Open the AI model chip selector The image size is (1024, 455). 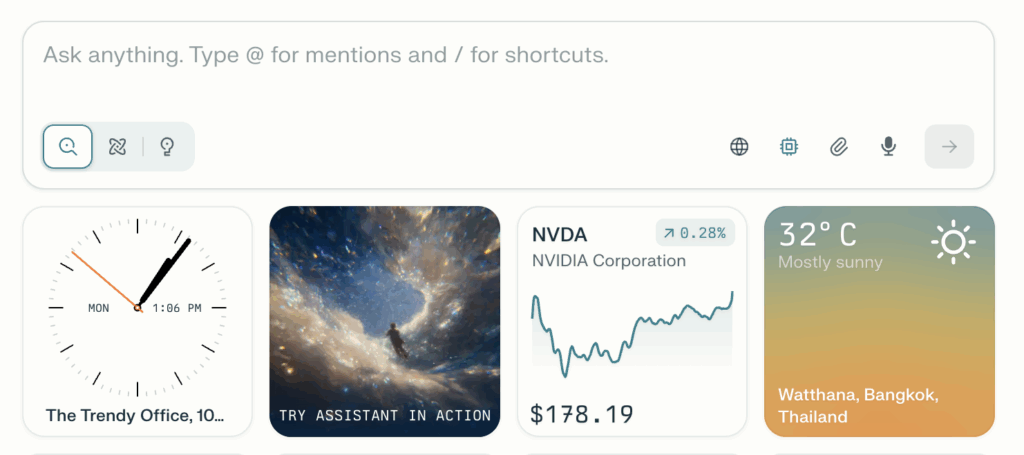tap(789, 147)
